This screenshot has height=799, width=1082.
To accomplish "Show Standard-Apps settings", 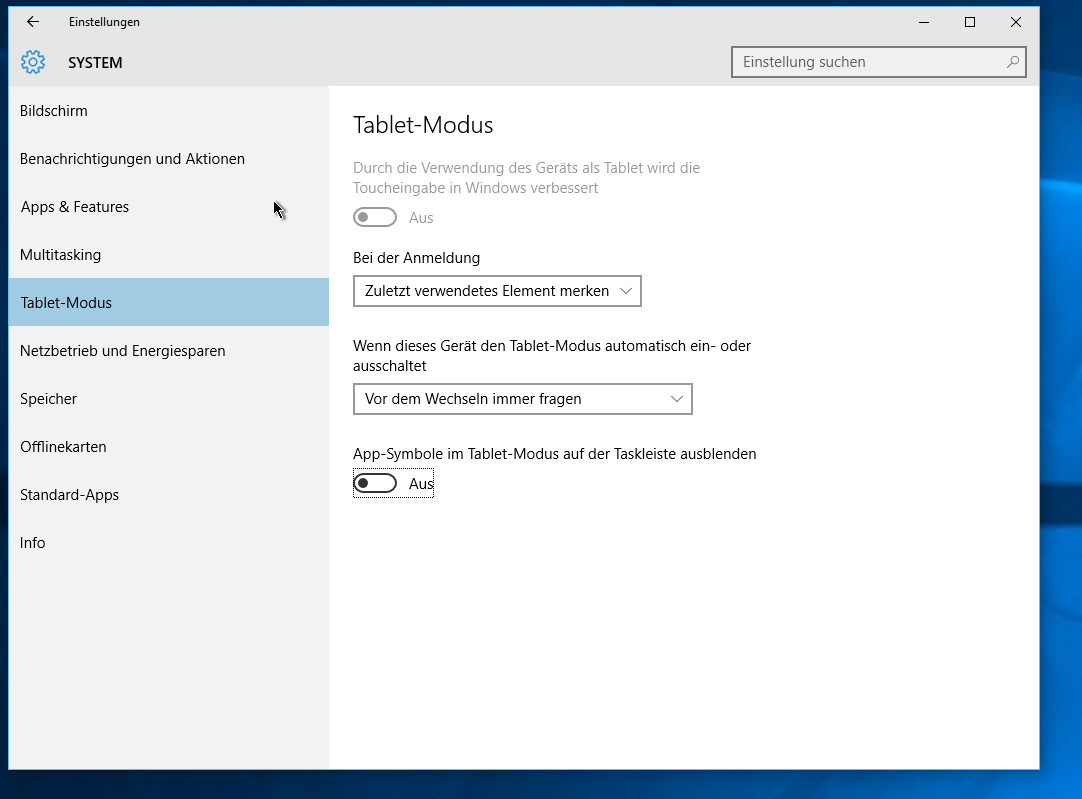I will (168, 495).
